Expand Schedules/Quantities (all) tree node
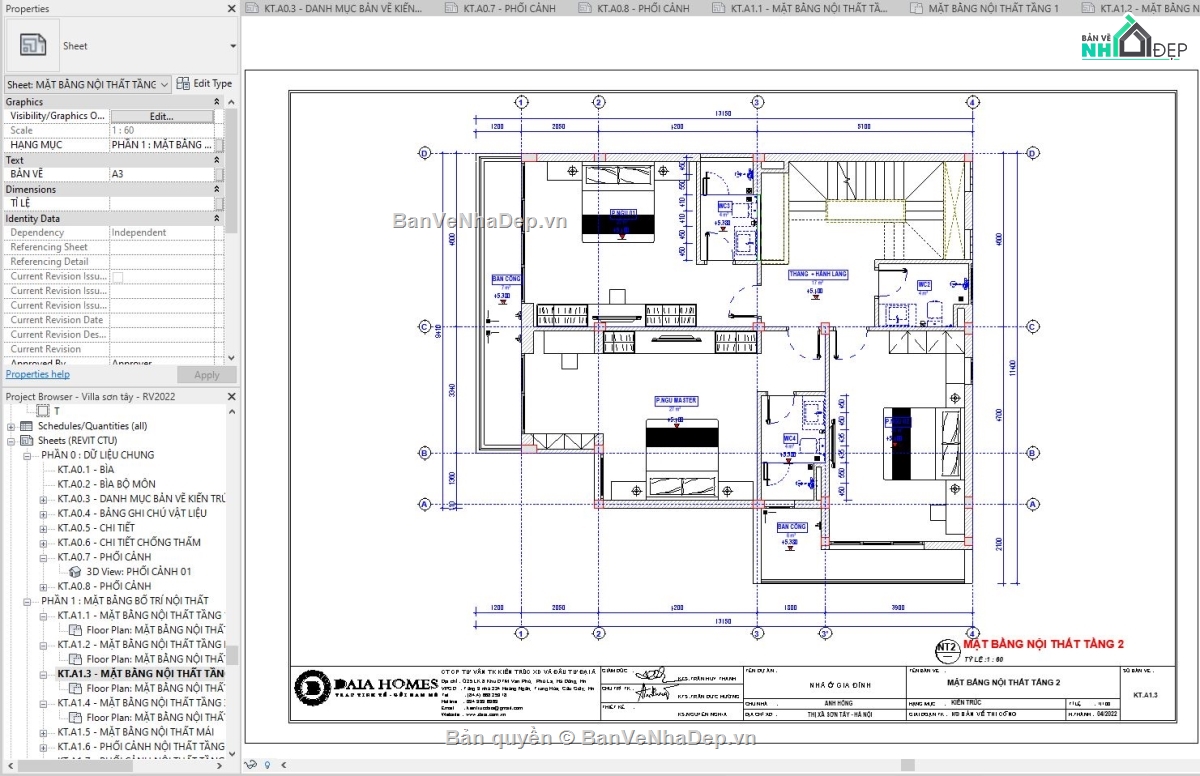The width and height of the screenshot is (1200, 776). click(x=11, y=426)
